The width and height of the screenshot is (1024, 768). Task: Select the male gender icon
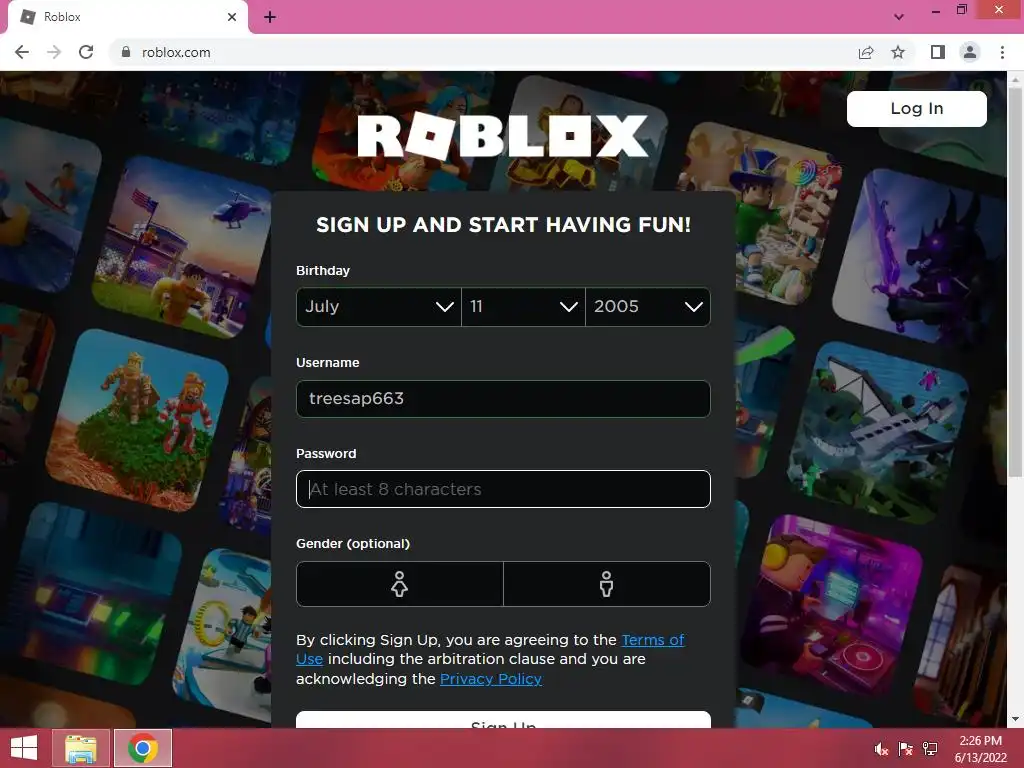pos(607,584)
